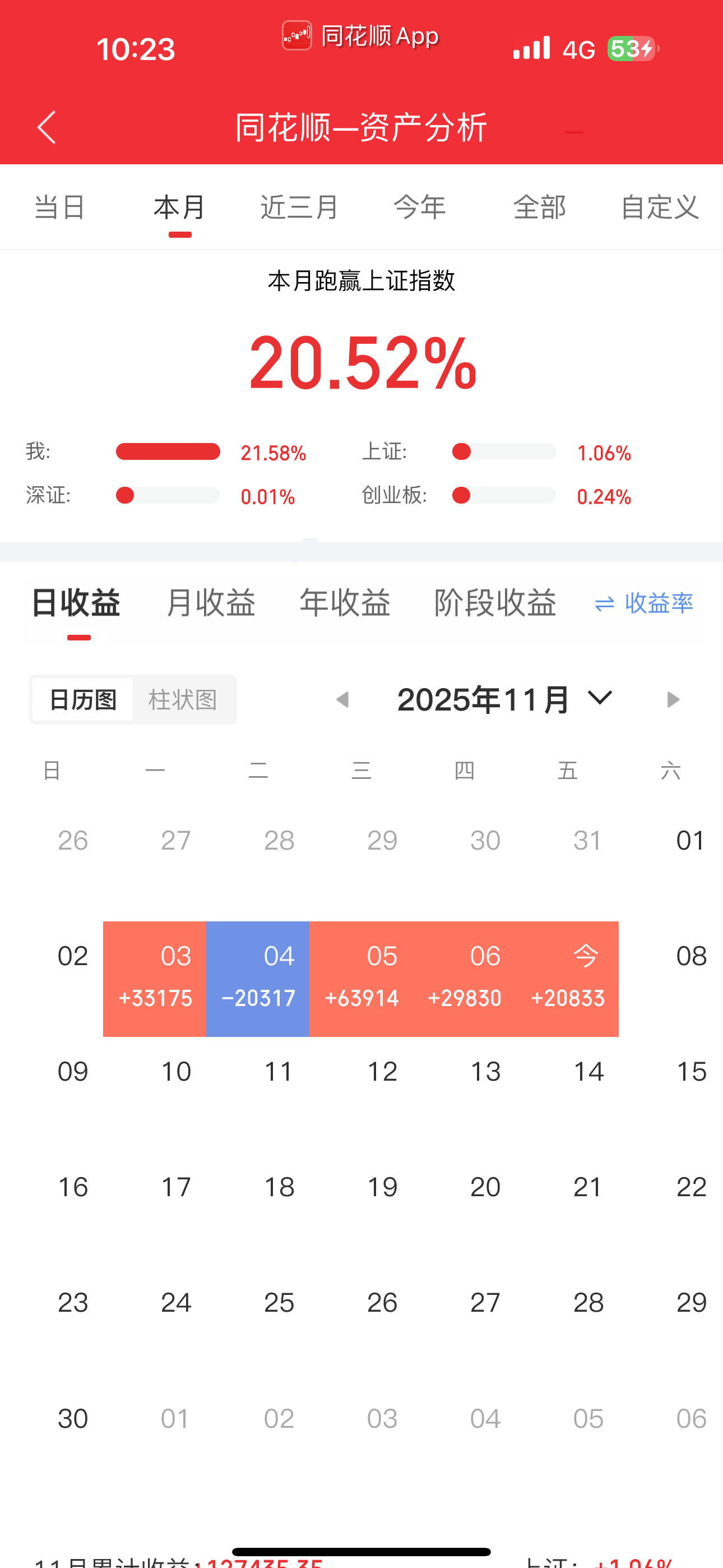
Task: Tap the 我 return progress bar
Action: click(168, 451)
